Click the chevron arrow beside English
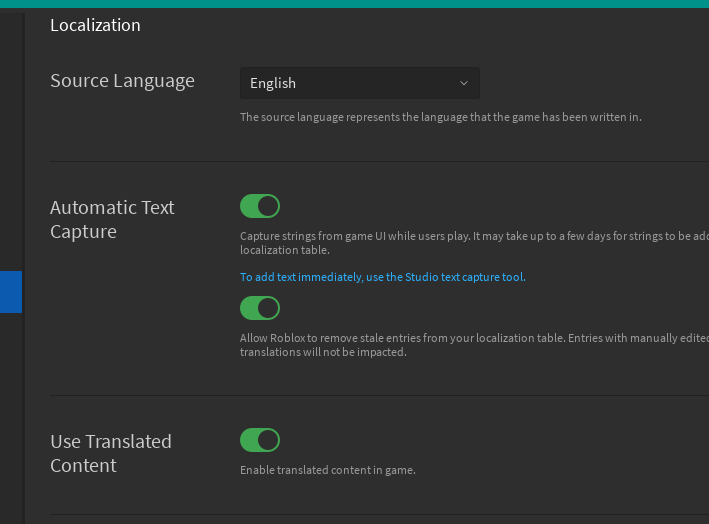The image size is (709, 524). pyautogui.click(x=464, y=83)
